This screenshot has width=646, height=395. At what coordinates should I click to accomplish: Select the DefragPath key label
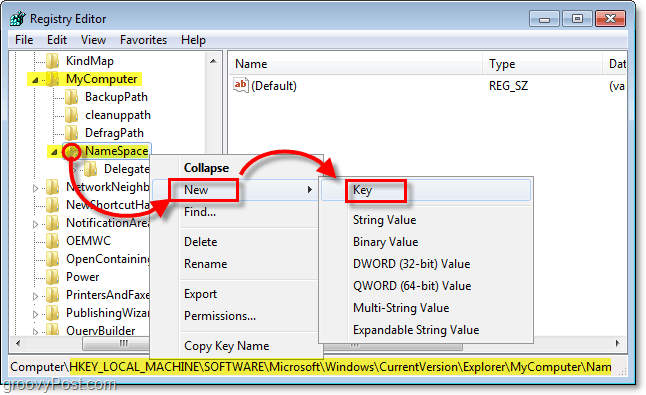(x=114, y=133)
